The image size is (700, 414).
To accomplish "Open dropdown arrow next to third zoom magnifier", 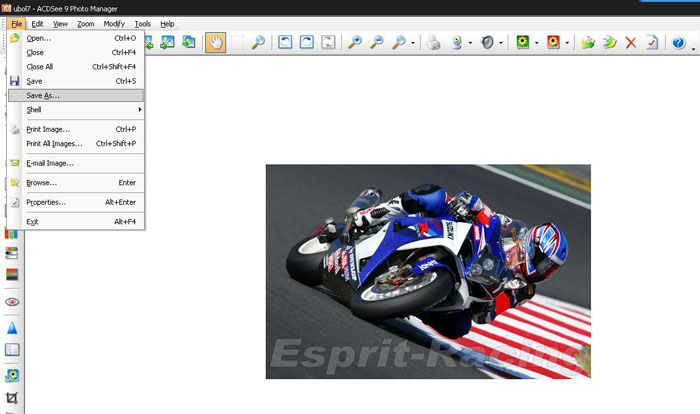I will (413, 43).
